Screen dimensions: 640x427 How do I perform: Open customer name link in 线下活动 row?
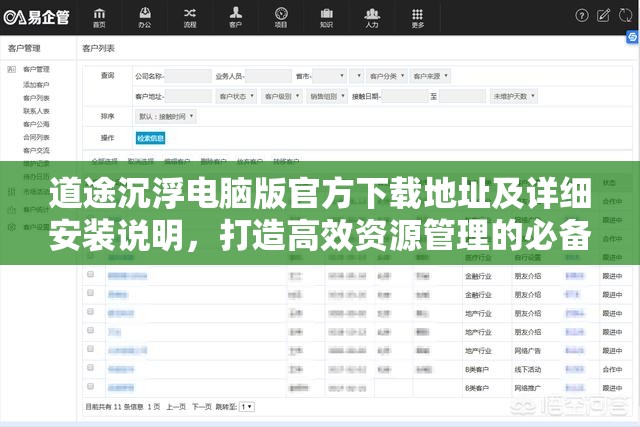[x=121, y=369]
